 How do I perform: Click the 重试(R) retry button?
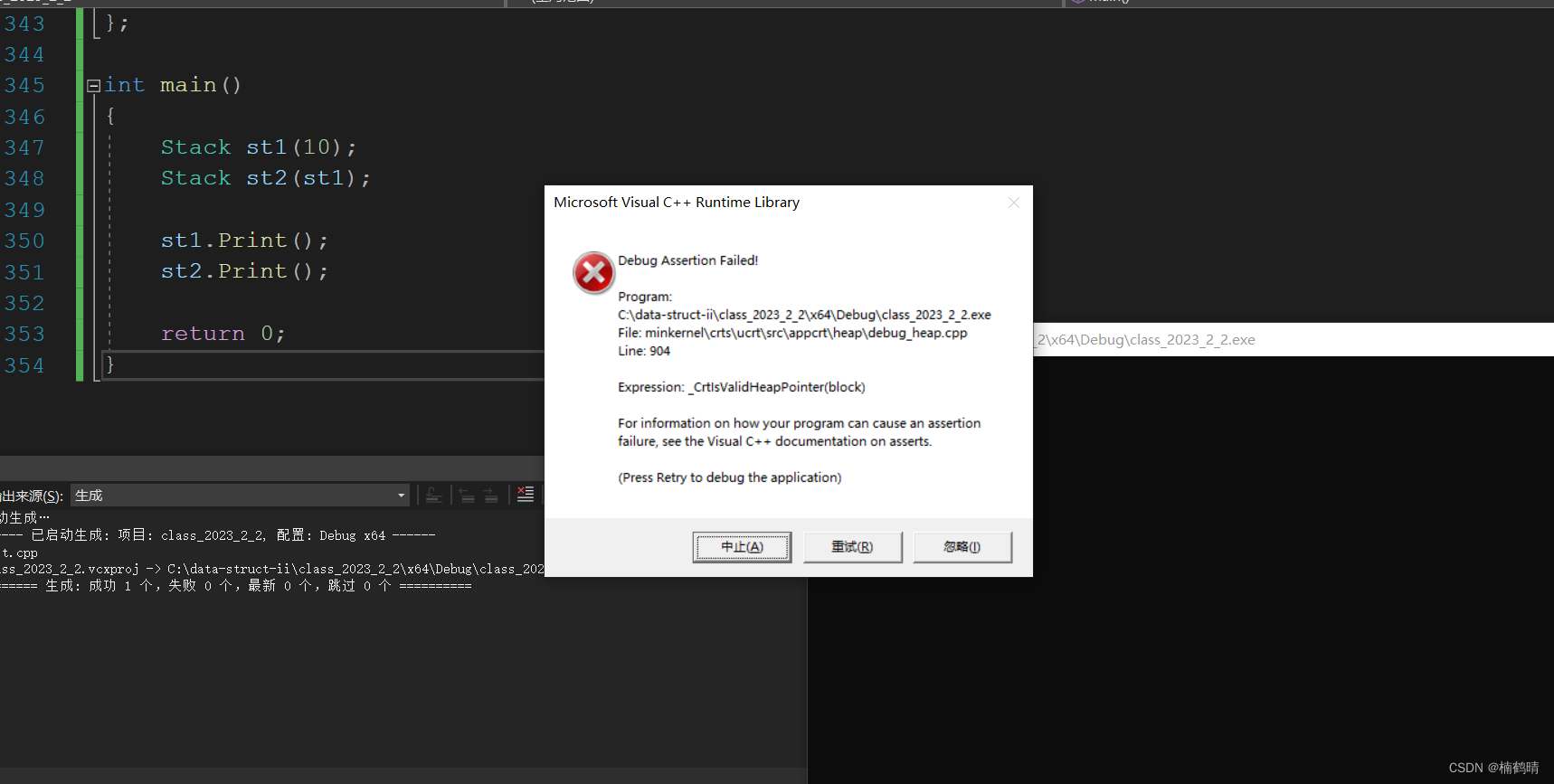click(x=852, y=547)
